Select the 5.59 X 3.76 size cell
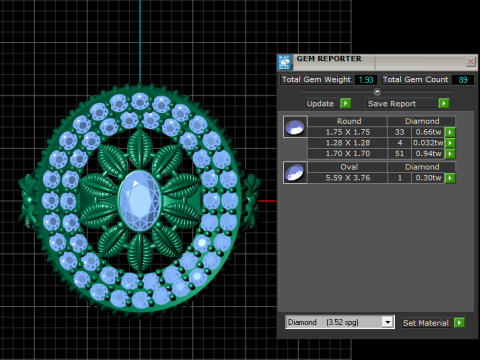480x360 pixels. 348,178
